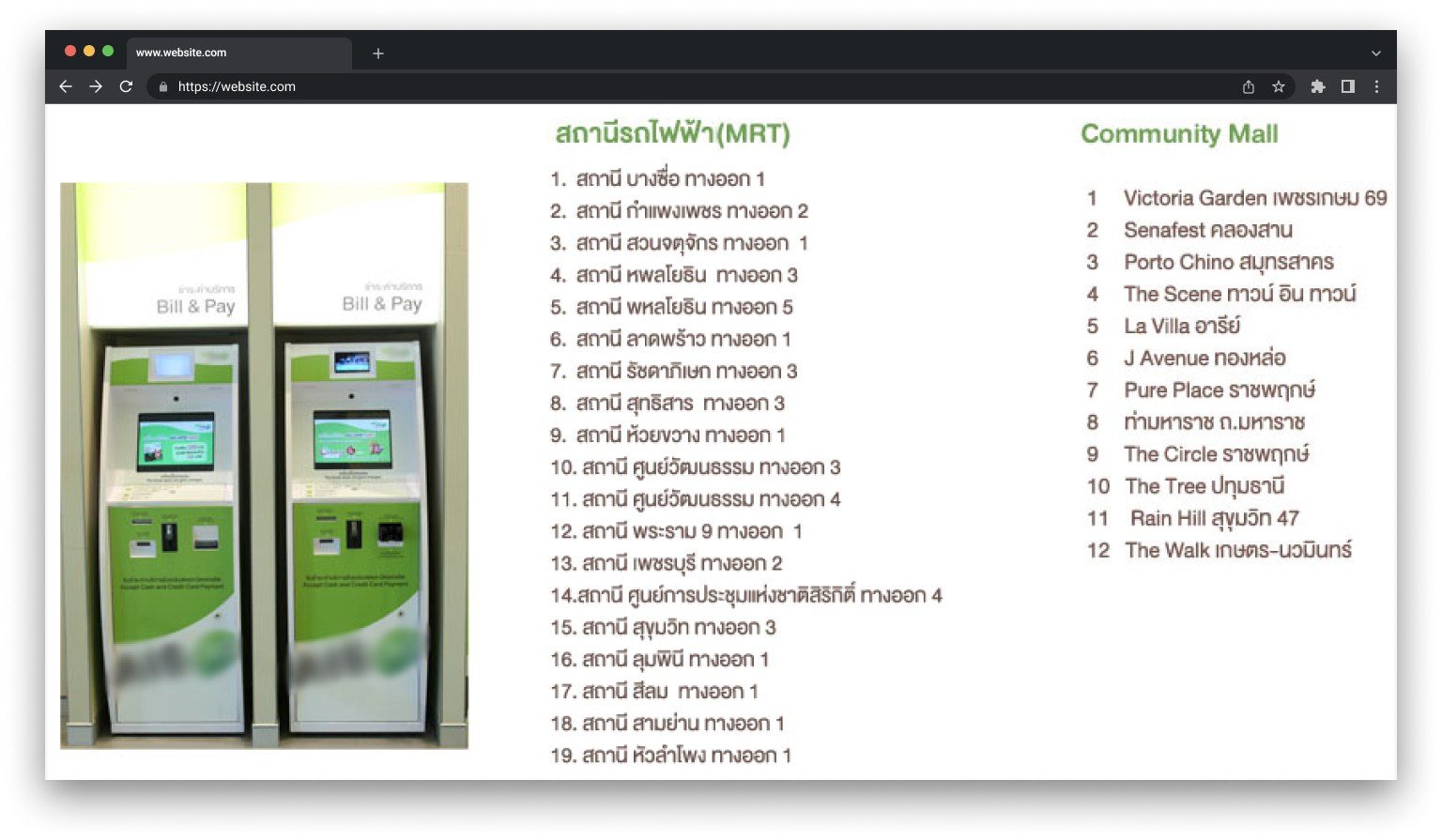This screenshot has width=1442, height=840.
Task: Click 'The Walk เกษตร-นวมินทร์' entry
Action: coord(1238,550)
